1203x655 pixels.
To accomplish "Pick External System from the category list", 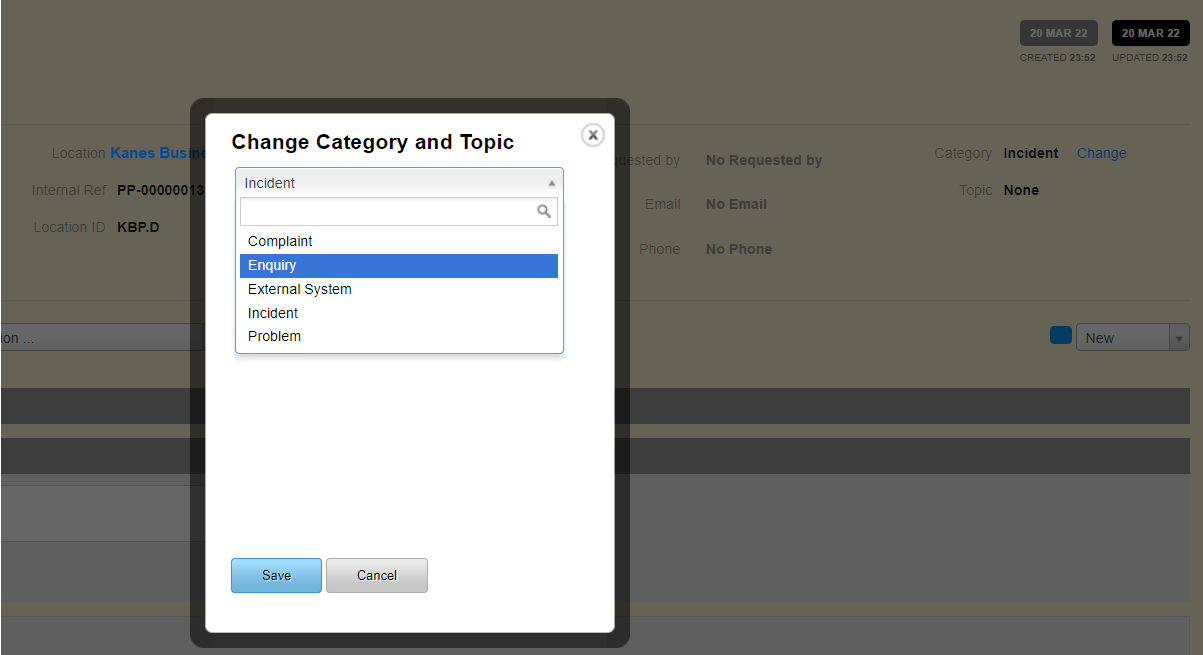I will pyautogui.click(x=300, y=289).
